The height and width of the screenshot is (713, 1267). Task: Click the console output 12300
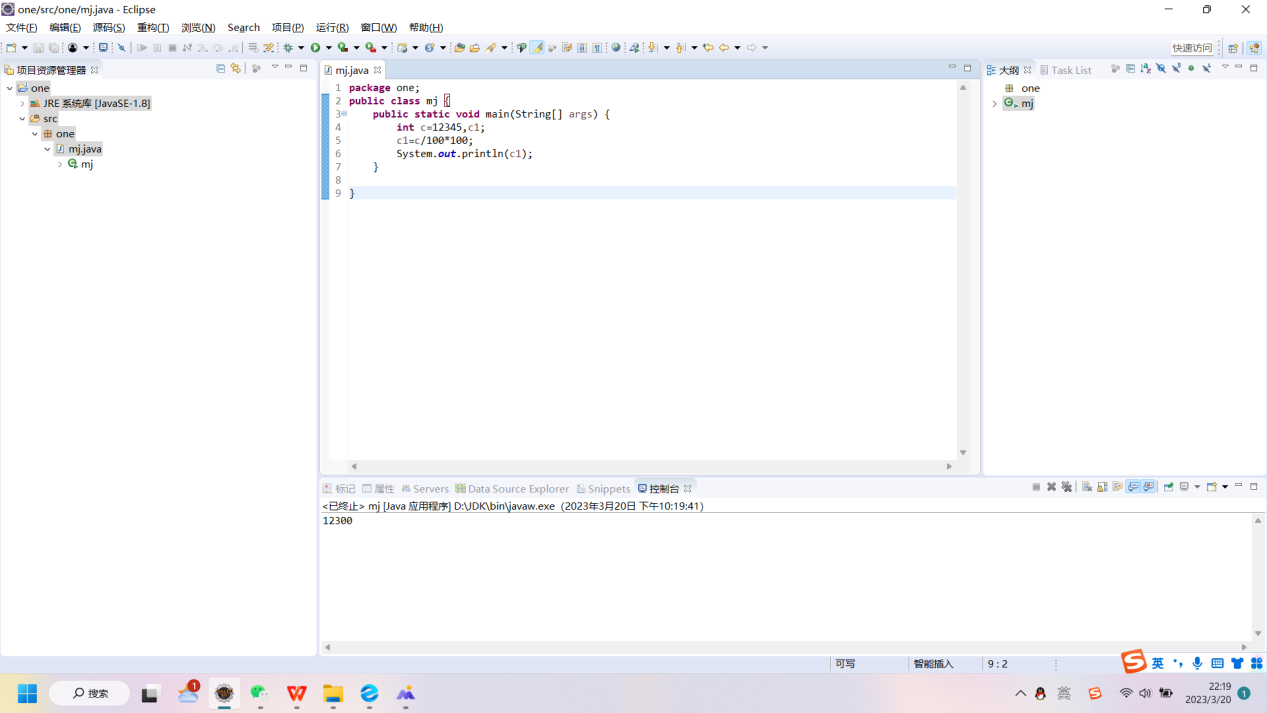point(337,521)
